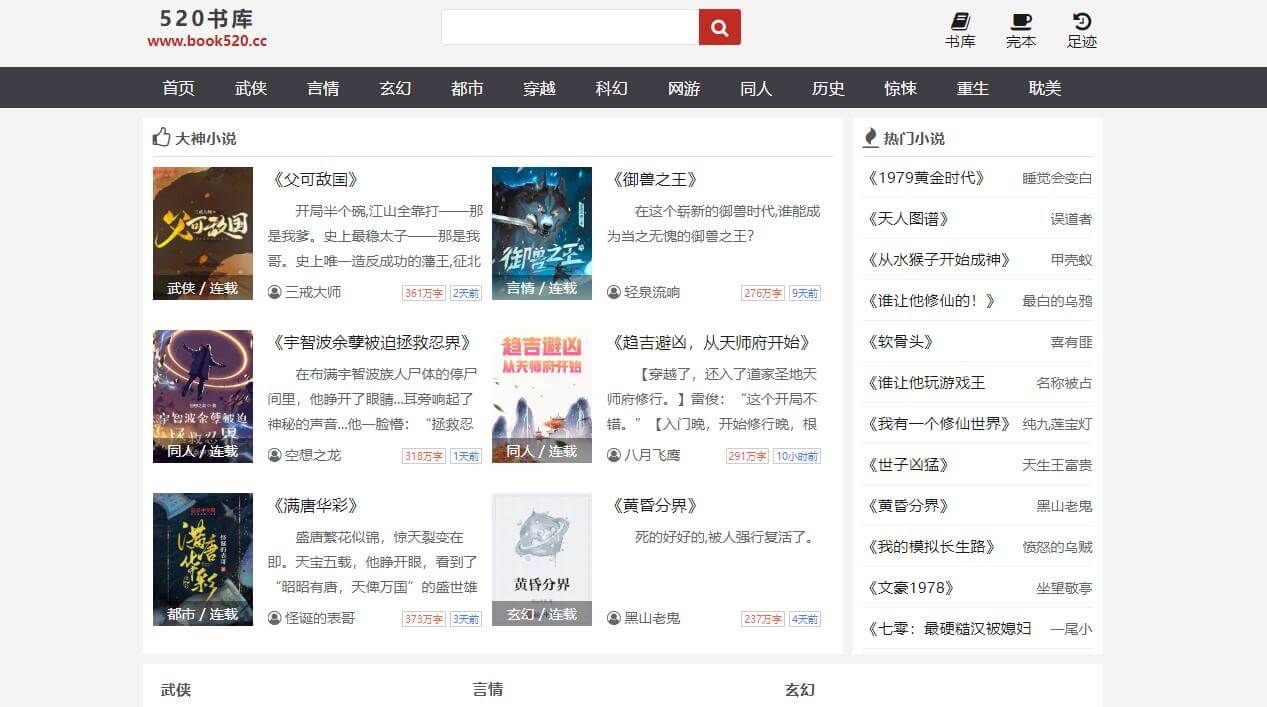Open the 武侠 navigation category
This screenshot has height=707, width=1267.
(x=251, y=88)
